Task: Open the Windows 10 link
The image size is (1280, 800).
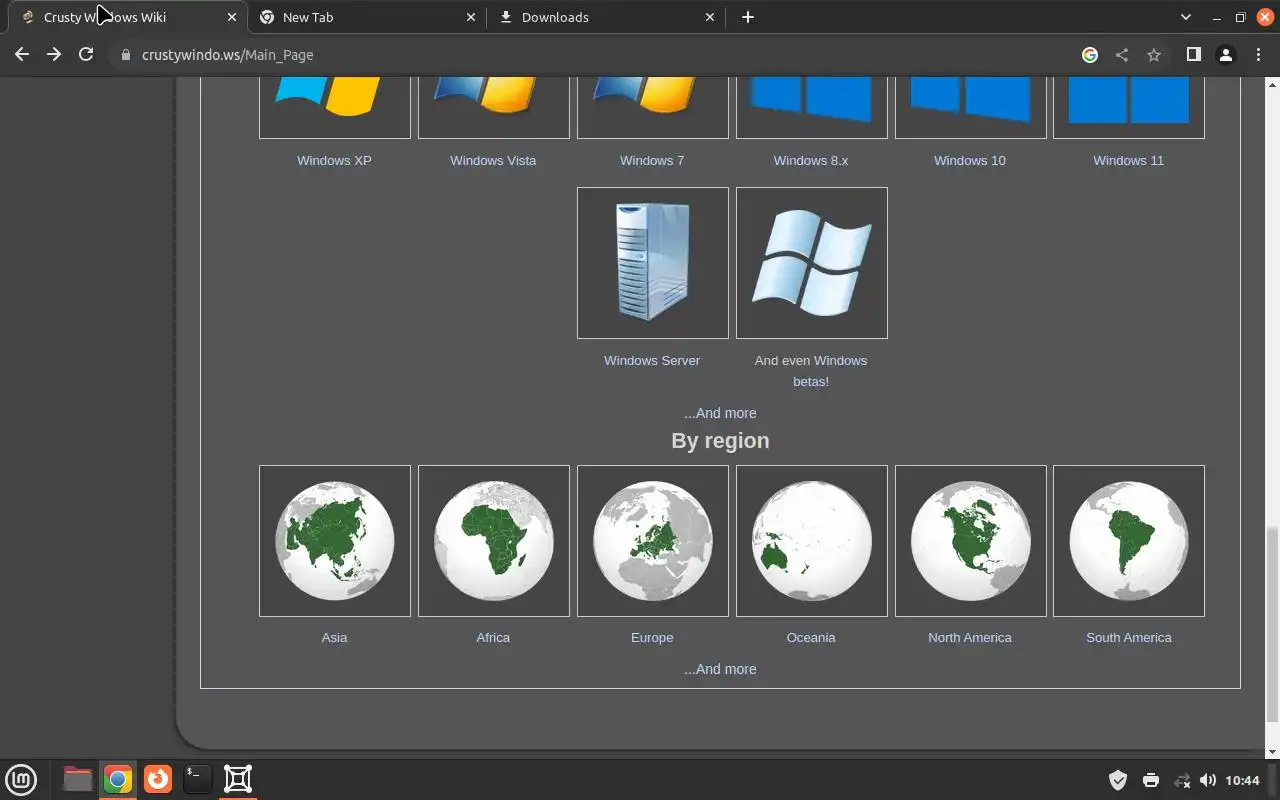Action: pos(970,160)
